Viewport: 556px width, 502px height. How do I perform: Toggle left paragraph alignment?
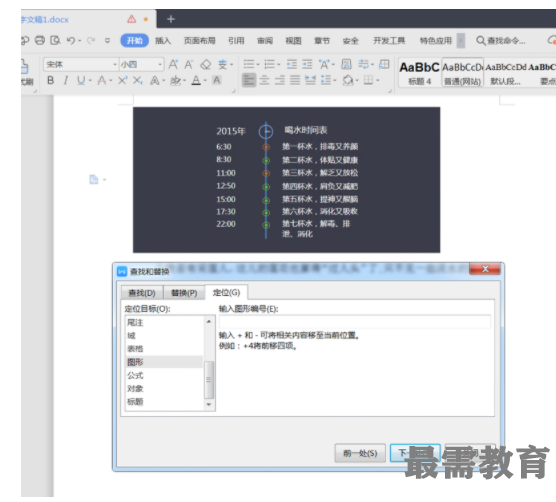tap(249, 80)
